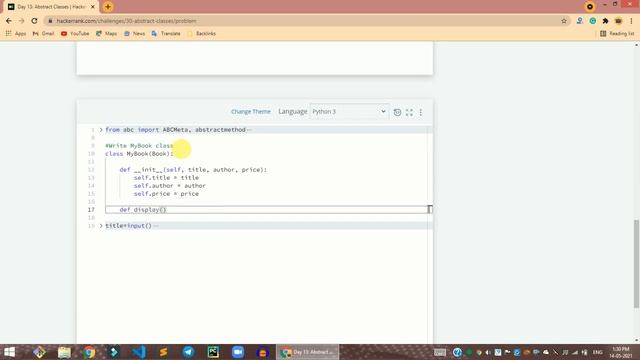Viewport: 640px width, 360px height.
Task: Click the 'self.price = price' line
Action: tap(167, 193)
